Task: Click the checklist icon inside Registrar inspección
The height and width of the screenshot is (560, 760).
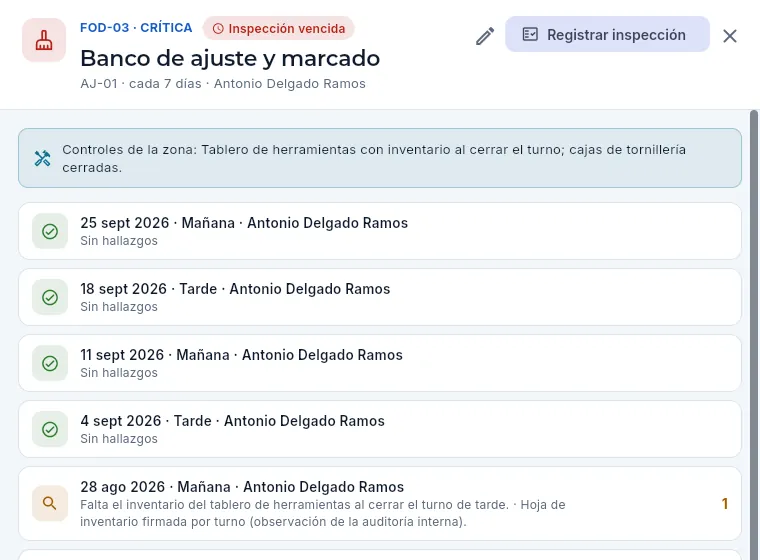Action: [x=530, y=34]
